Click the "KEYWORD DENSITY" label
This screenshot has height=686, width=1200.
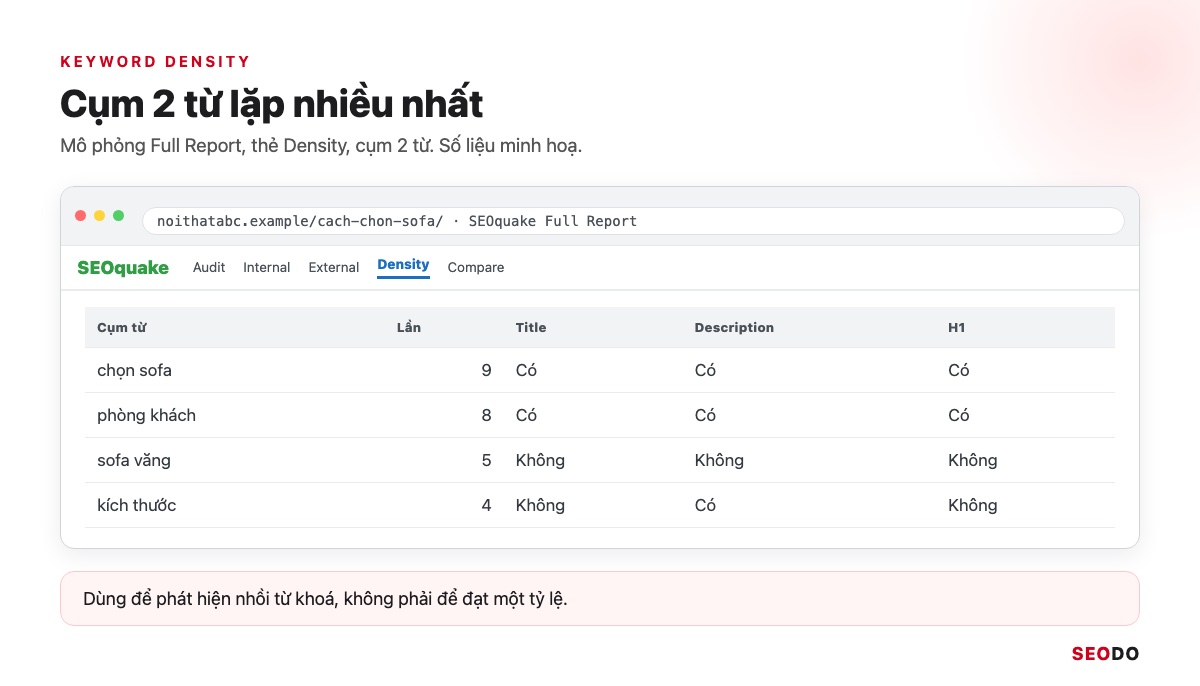pos(155,61)
